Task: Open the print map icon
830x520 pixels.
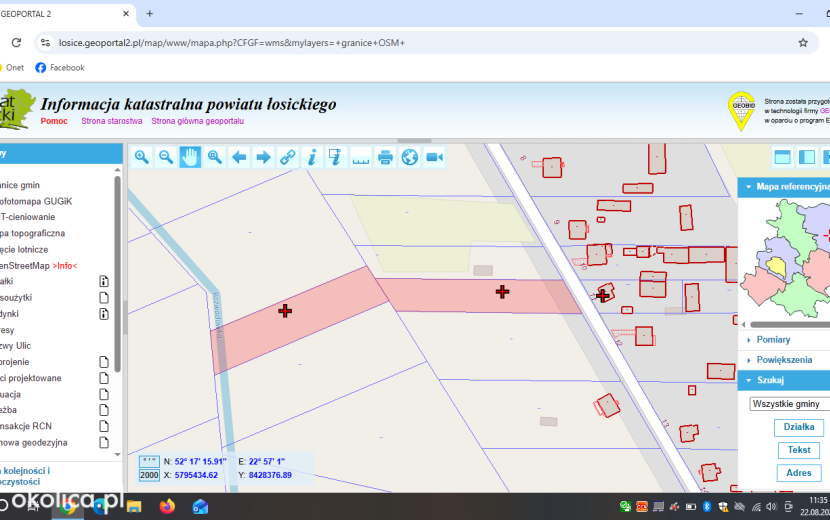Action: point(385,157)
